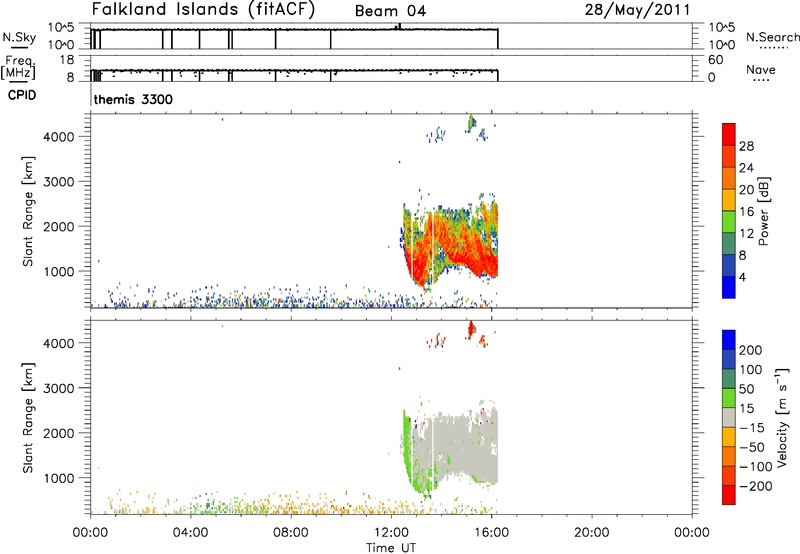Click the 'Time UT' axis label
800x554 pixels.
pos(391,548)
